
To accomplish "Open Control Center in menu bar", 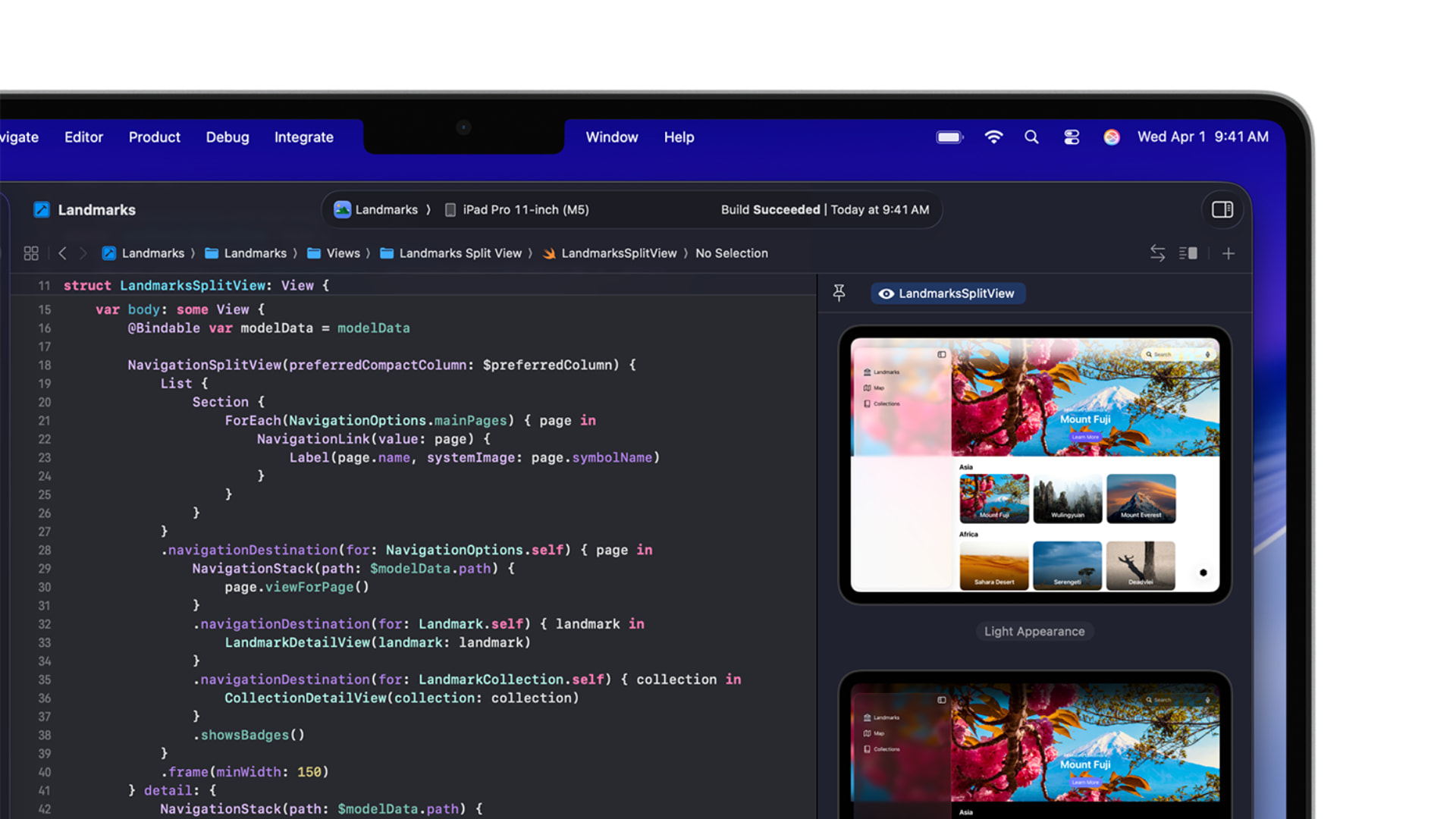I will pyautogui.click(x=1072, y=137).
